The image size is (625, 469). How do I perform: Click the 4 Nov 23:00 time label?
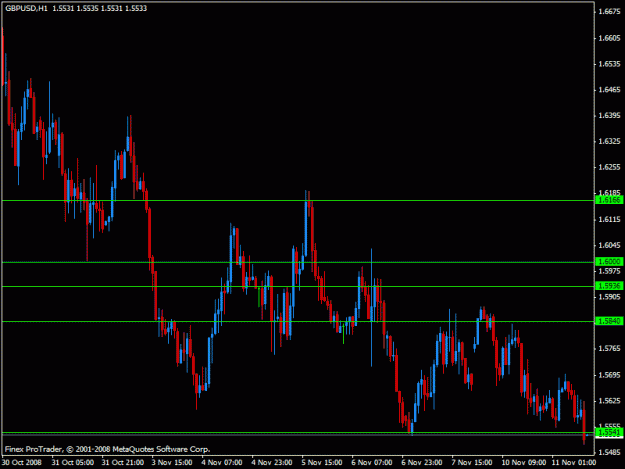(x=272, y=463)
